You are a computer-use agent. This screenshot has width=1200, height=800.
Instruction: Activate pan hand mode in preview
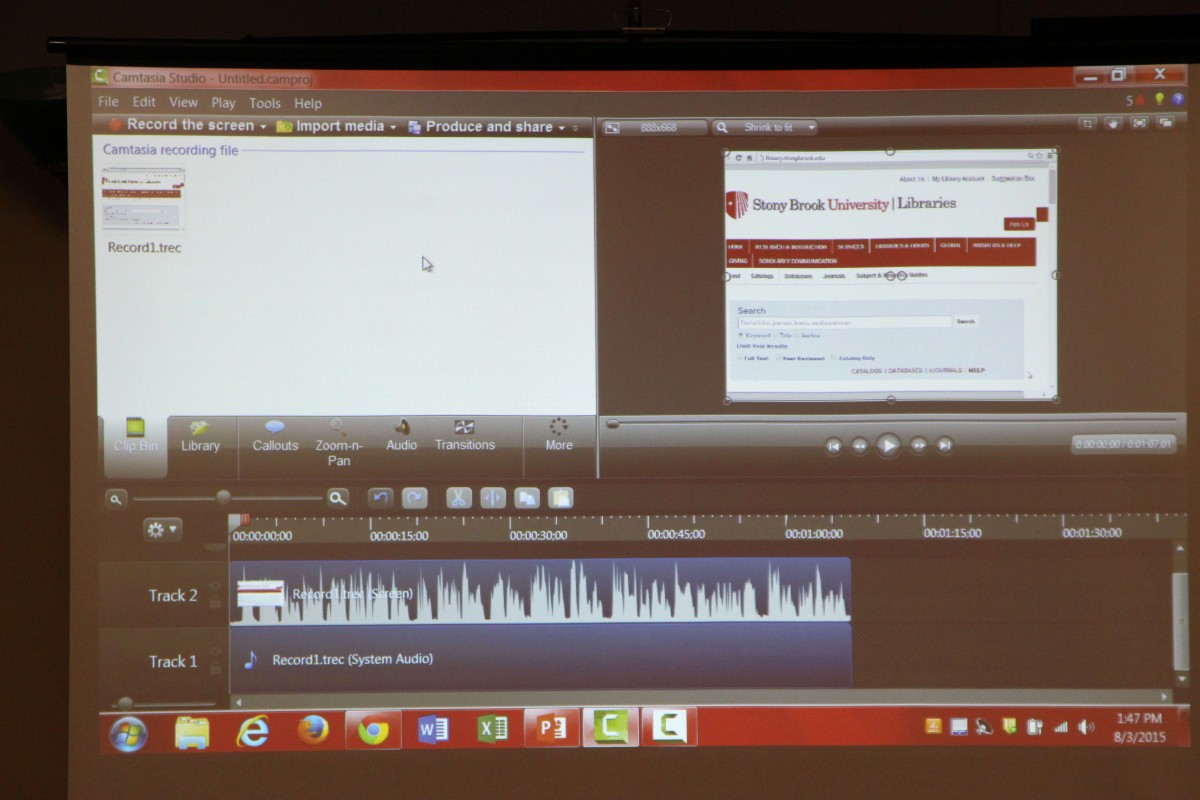(x=1114, y=124)
